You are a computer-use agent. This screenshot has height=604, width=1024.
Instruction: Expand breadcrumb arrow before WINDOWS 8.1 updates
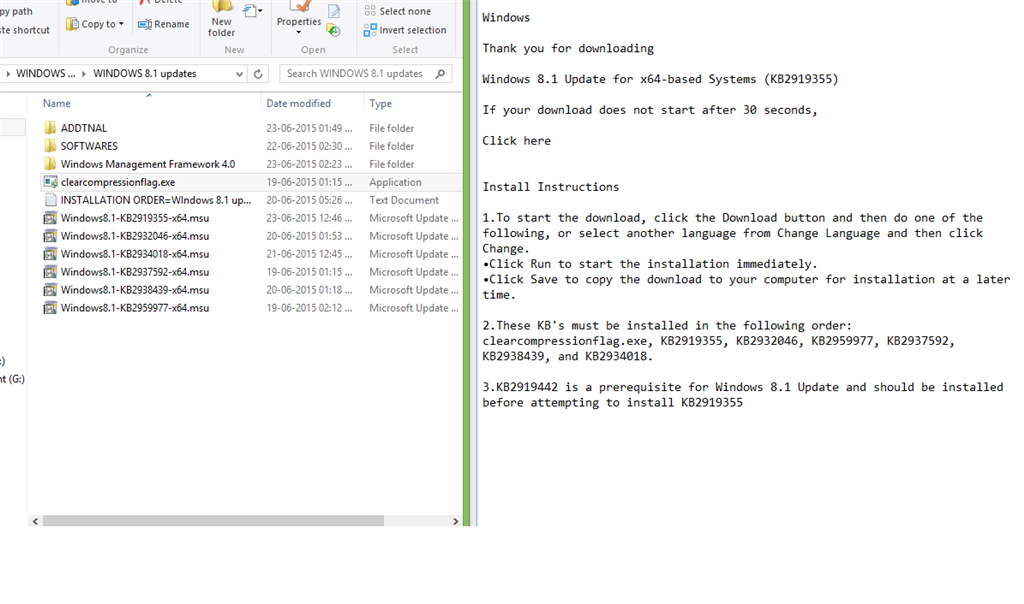84,74
